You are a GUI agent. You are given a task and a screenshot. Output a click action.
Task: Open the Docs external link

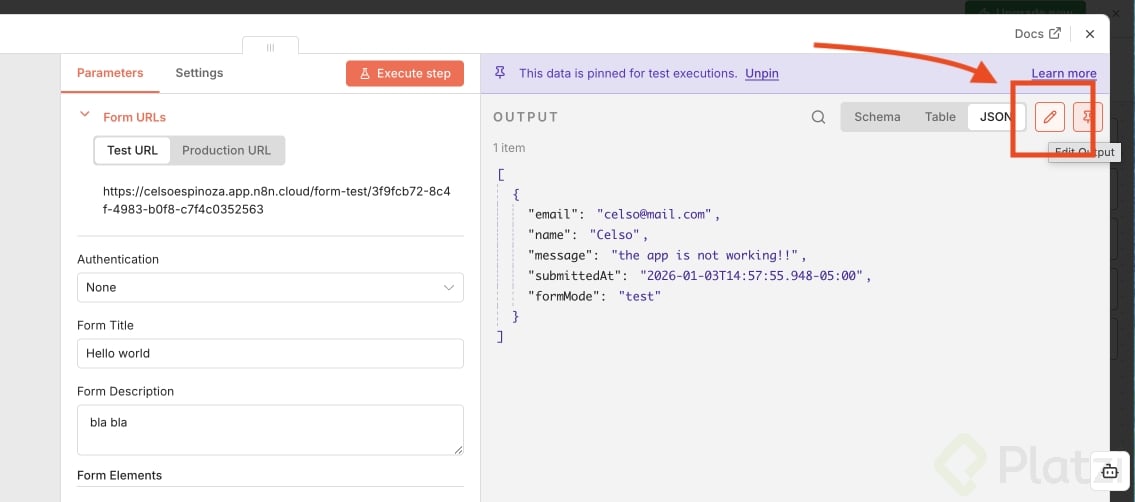click(1037, 34)
